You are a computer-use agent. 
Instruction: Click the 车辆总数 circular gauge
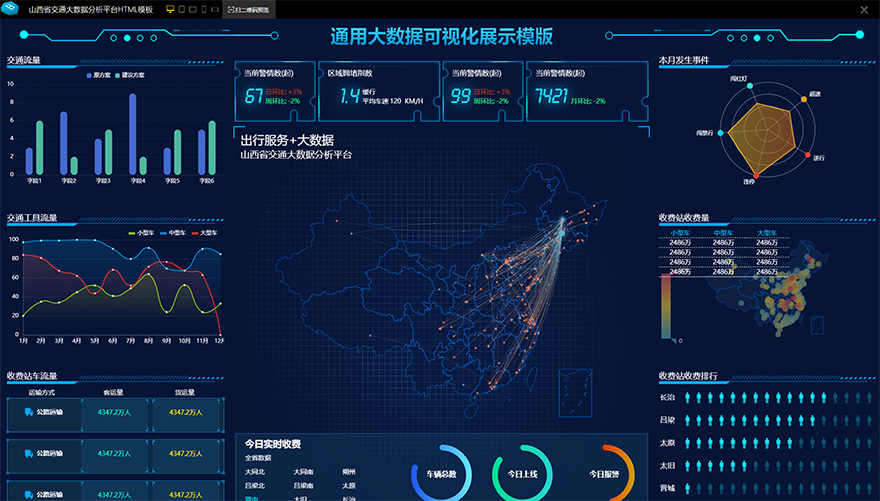[441, 473]
